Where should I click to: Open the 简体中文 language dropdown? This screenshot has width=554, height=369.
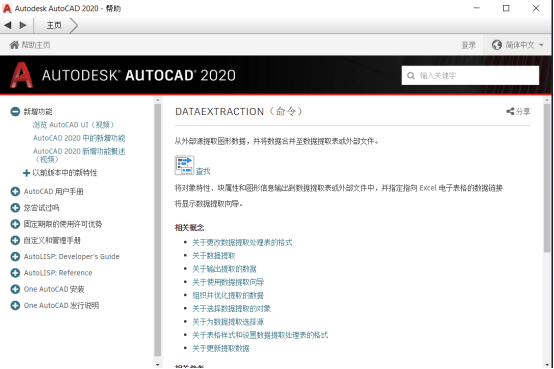(x=518, y=45)
